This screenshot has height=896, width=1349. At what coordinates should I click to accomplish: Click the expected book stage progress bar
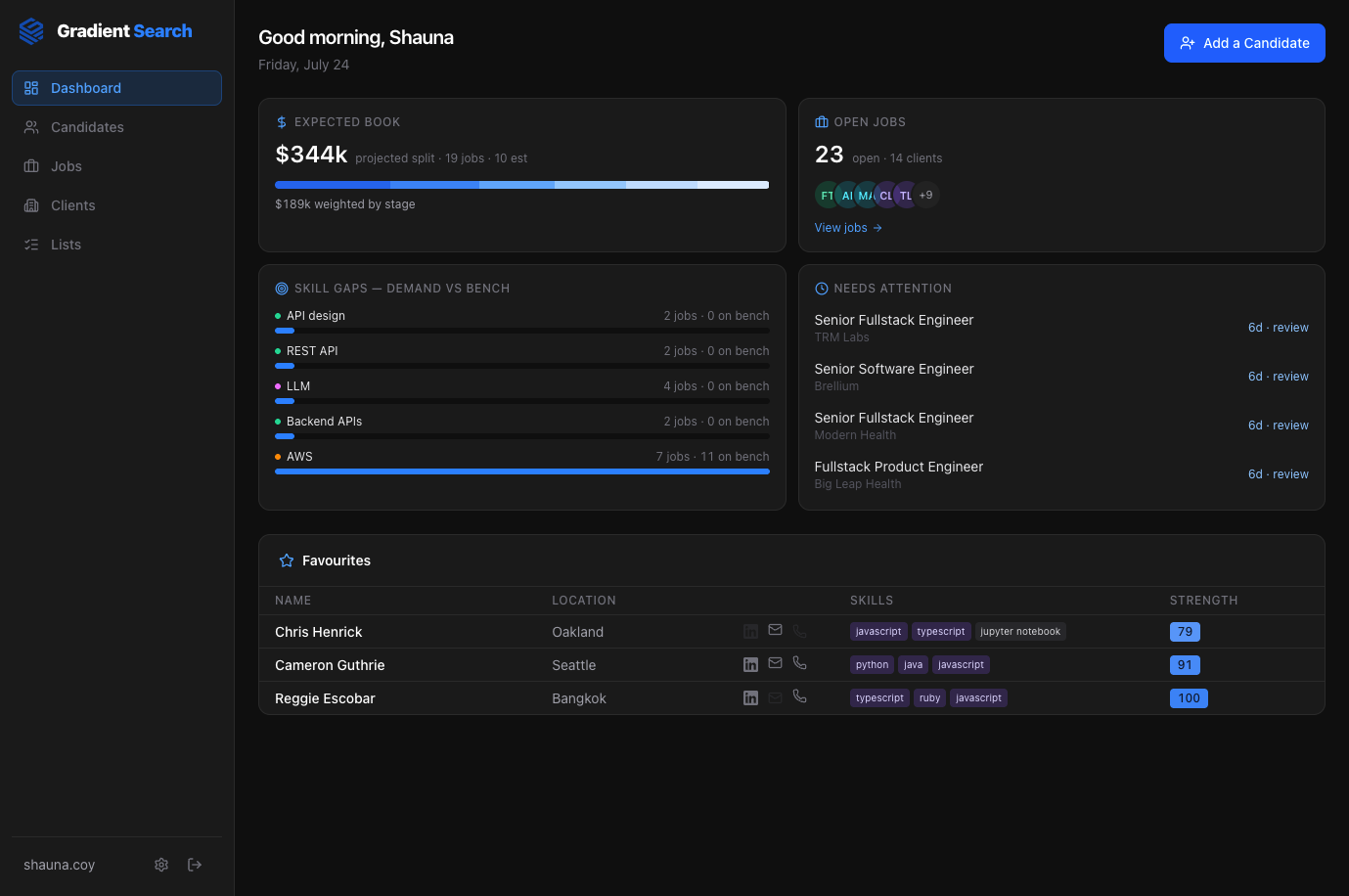pos(522,185)
